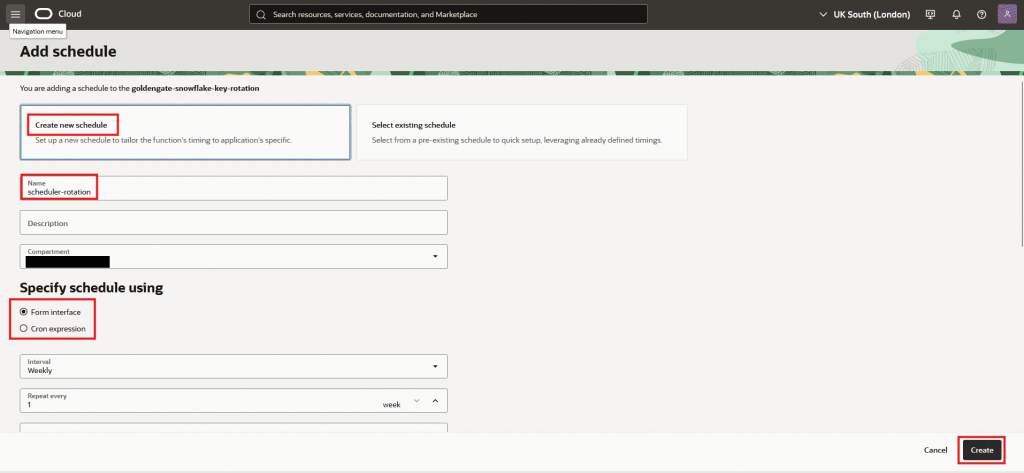This screenshot has width=1024, height=473.
Task: Open the notifications bell
Action: coord(956,14)
